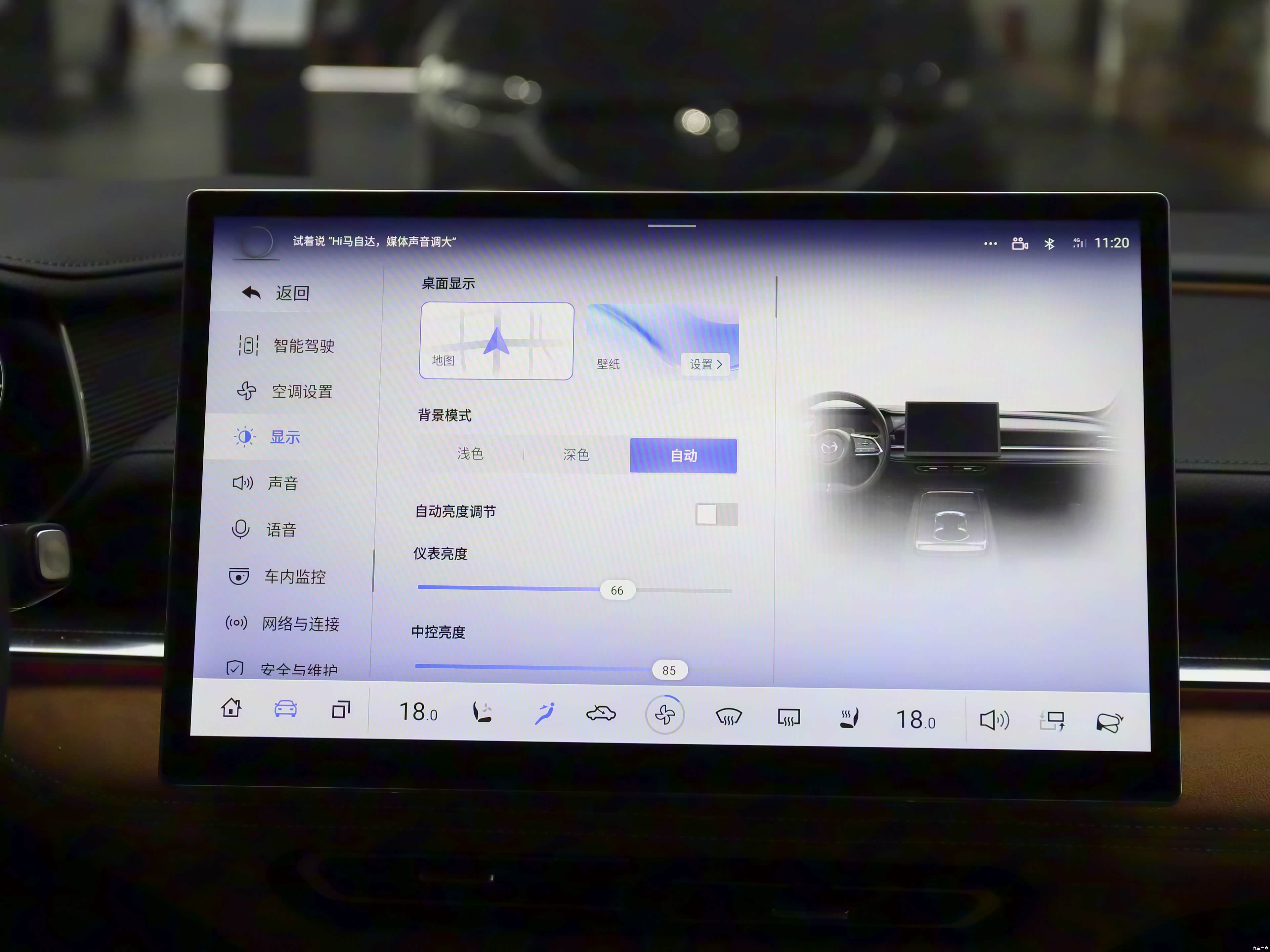Turn on front windshield defrost icon
The height and width of the screenshot is (952, 1270).
(729, 717)
